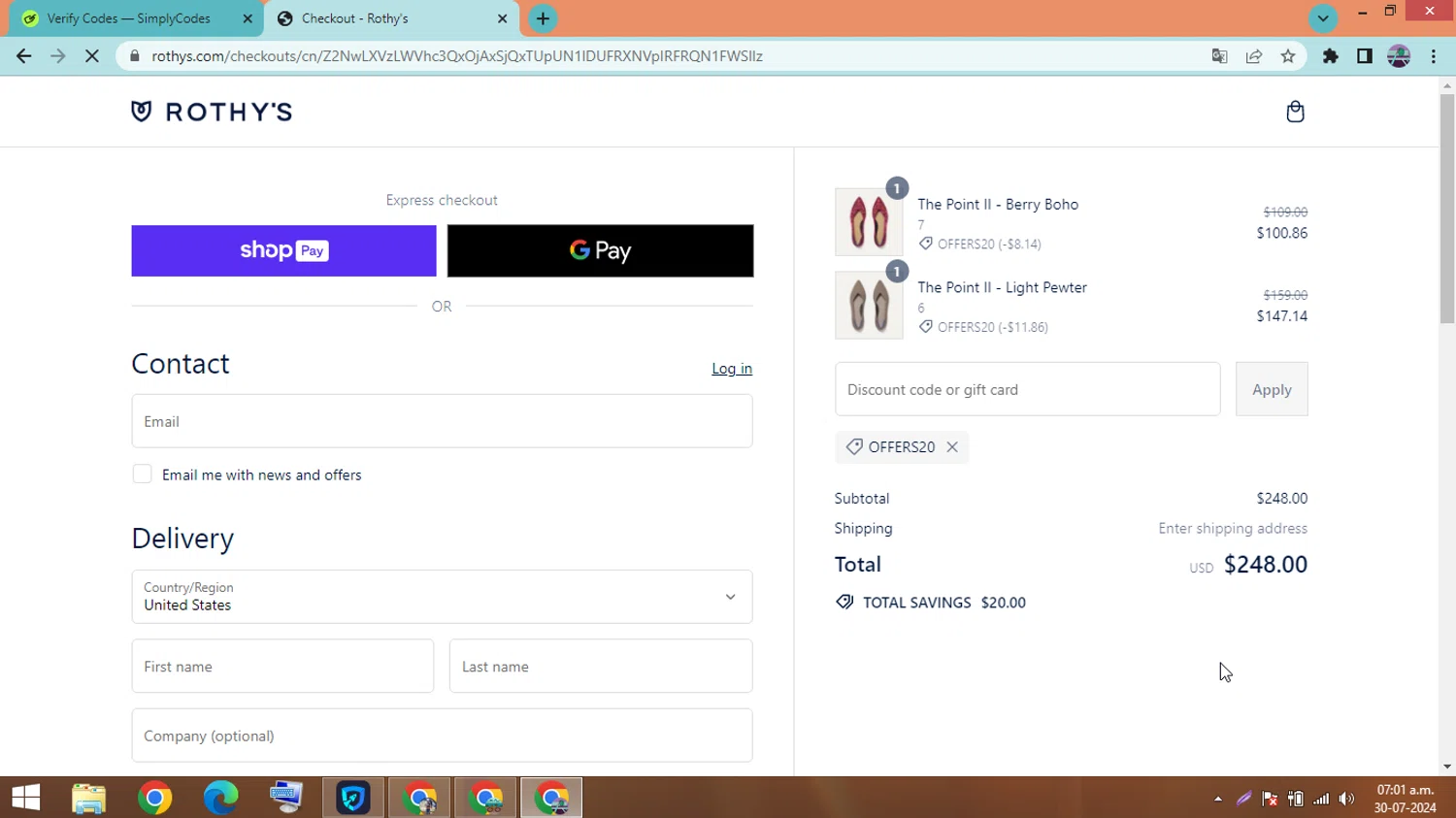This screenshot has height=818, width=1456.
Task: Click the $248.00 total amount
Action: click(1266, 565)
